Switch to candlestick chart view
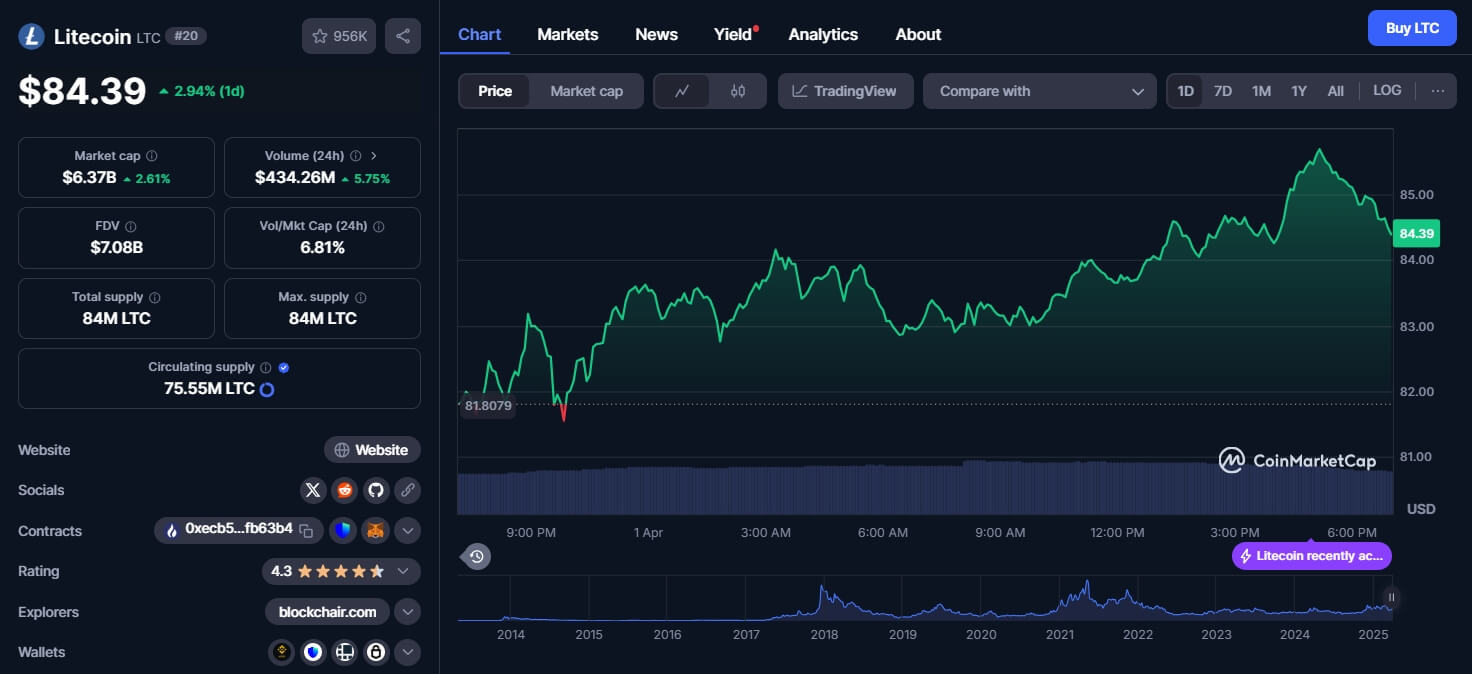This screenshot has width=1472, height=674. pos(738,91)
